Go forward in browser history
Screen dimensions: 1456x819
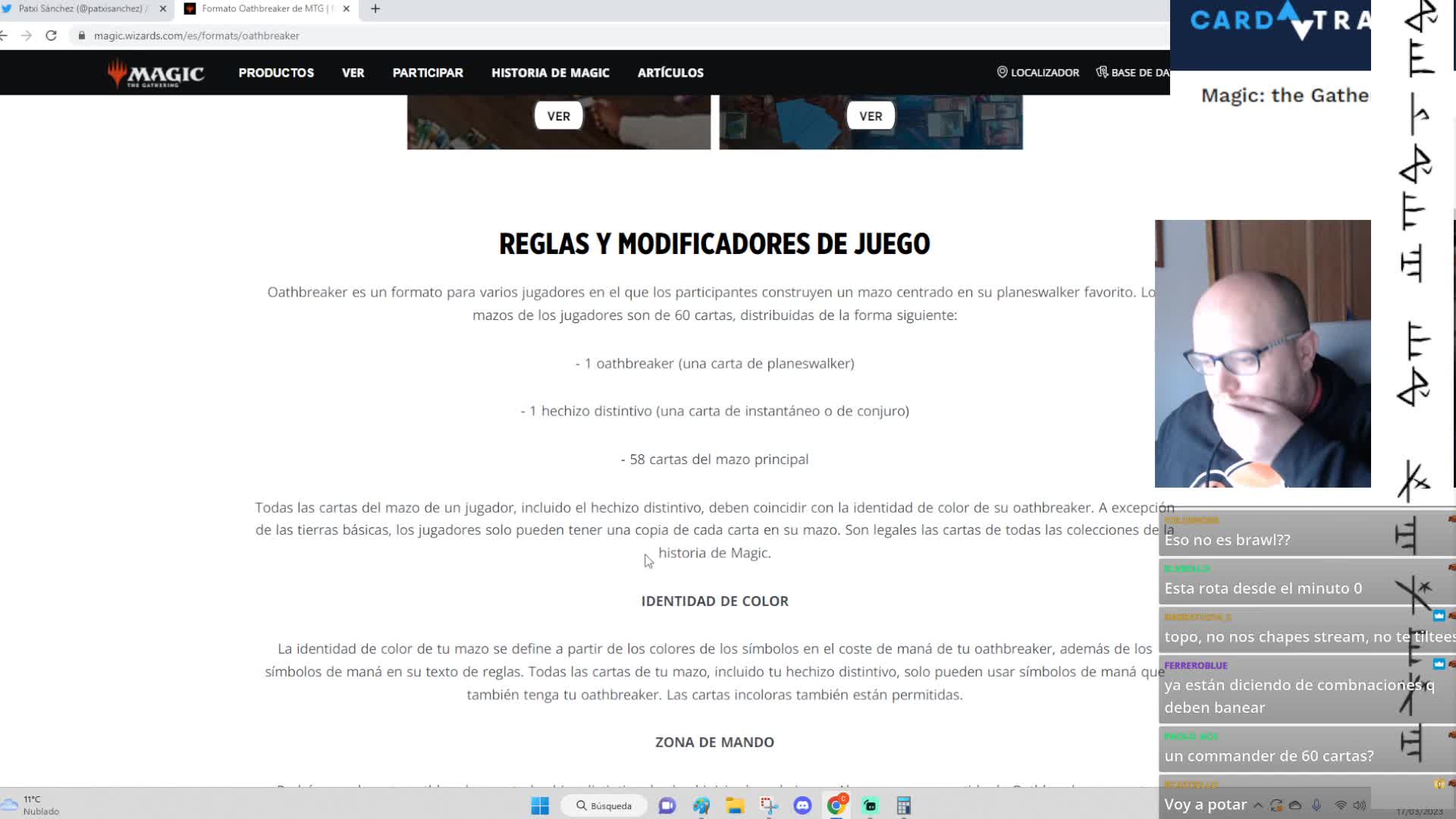point(27,36)
